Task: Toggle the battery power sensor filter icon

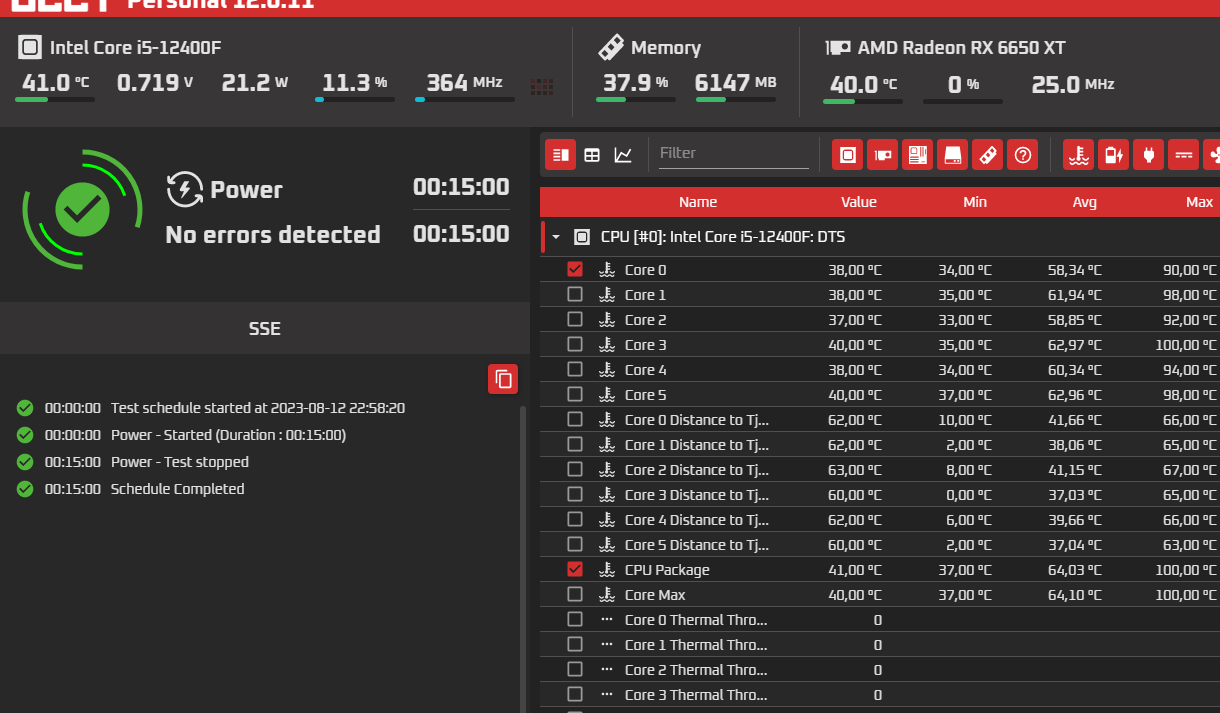Action: click(x=1113, y=155)
